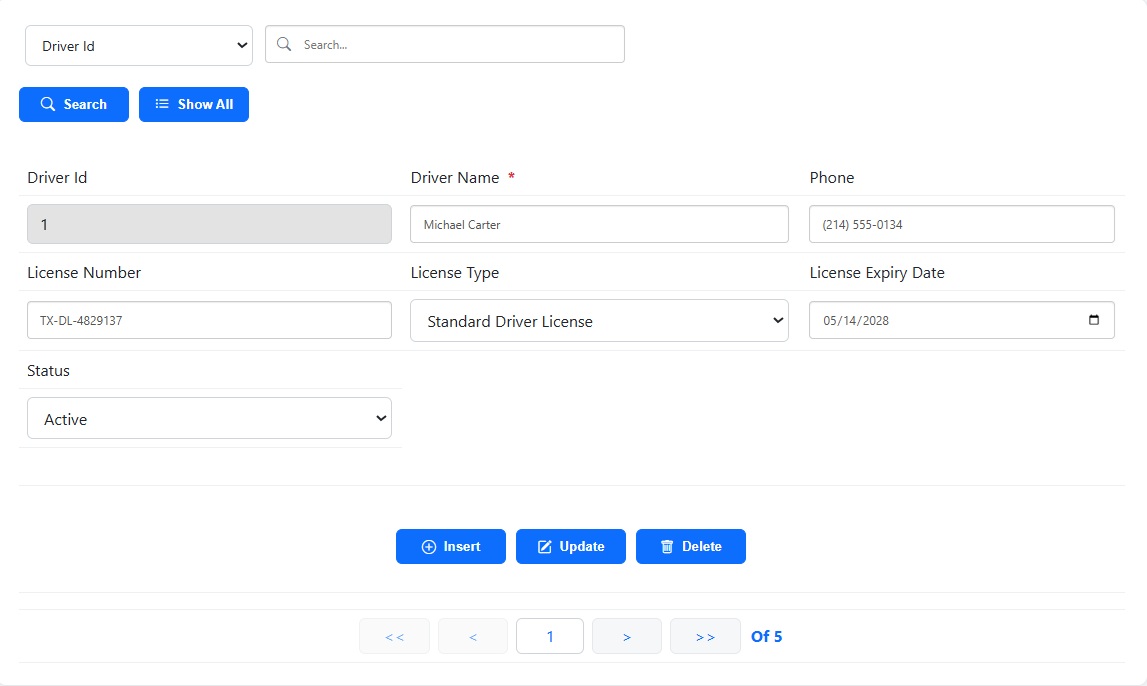Click the 'Driver Id' label above the grey field
The width and height of the screenshot is (1147, 686).
click(x=57, y=178)
